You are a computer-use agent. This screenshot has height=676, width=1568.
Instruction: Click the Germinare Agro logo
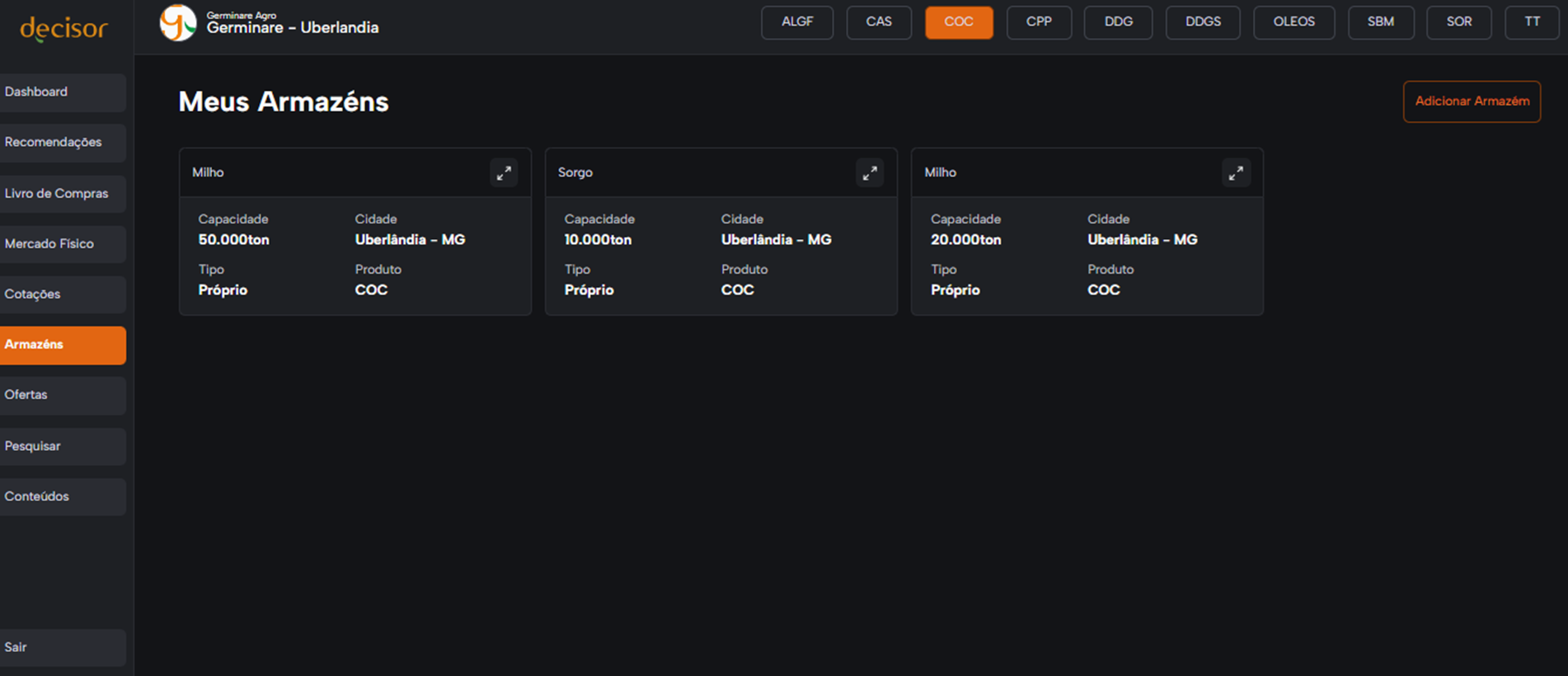178,23
